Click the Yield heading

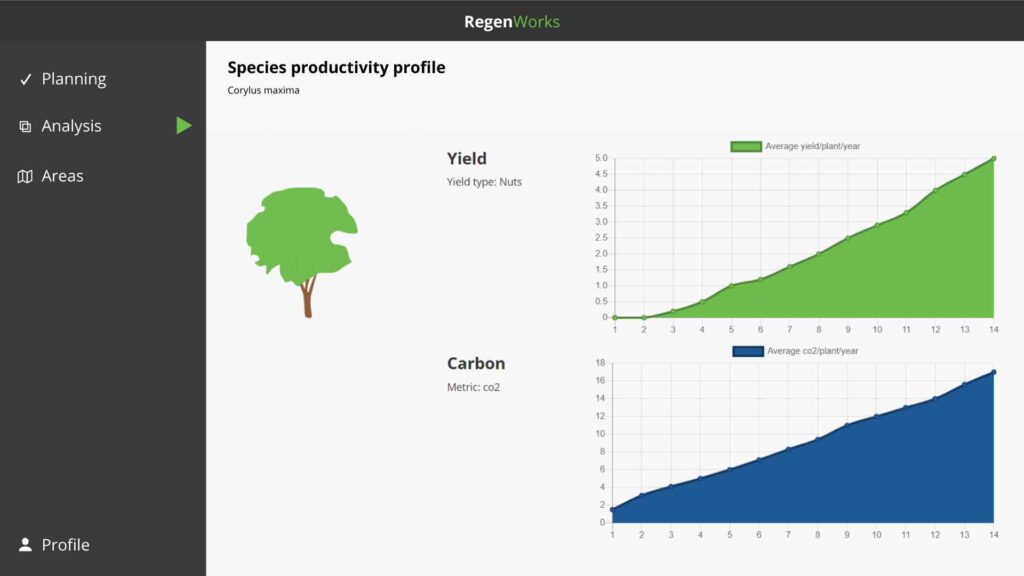click(x=466, y=159)
